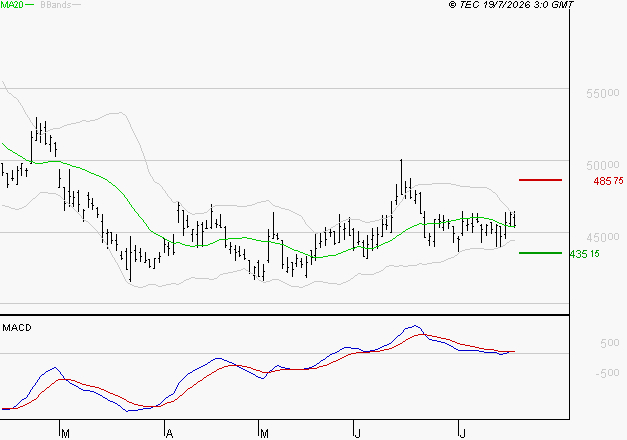
Task: Click the 50000 price axis label
Action: click(x=603, y=165)
